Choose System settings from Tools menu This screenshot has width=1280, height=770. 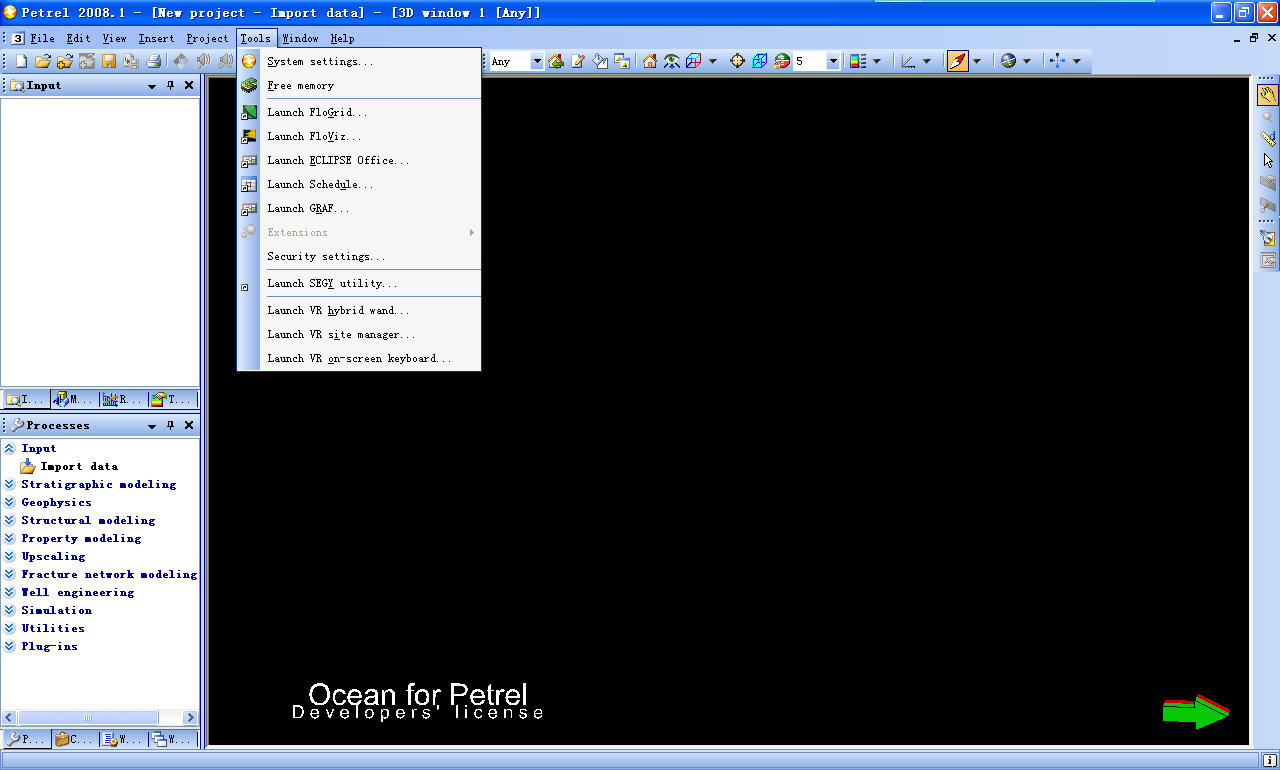[359, 61]
